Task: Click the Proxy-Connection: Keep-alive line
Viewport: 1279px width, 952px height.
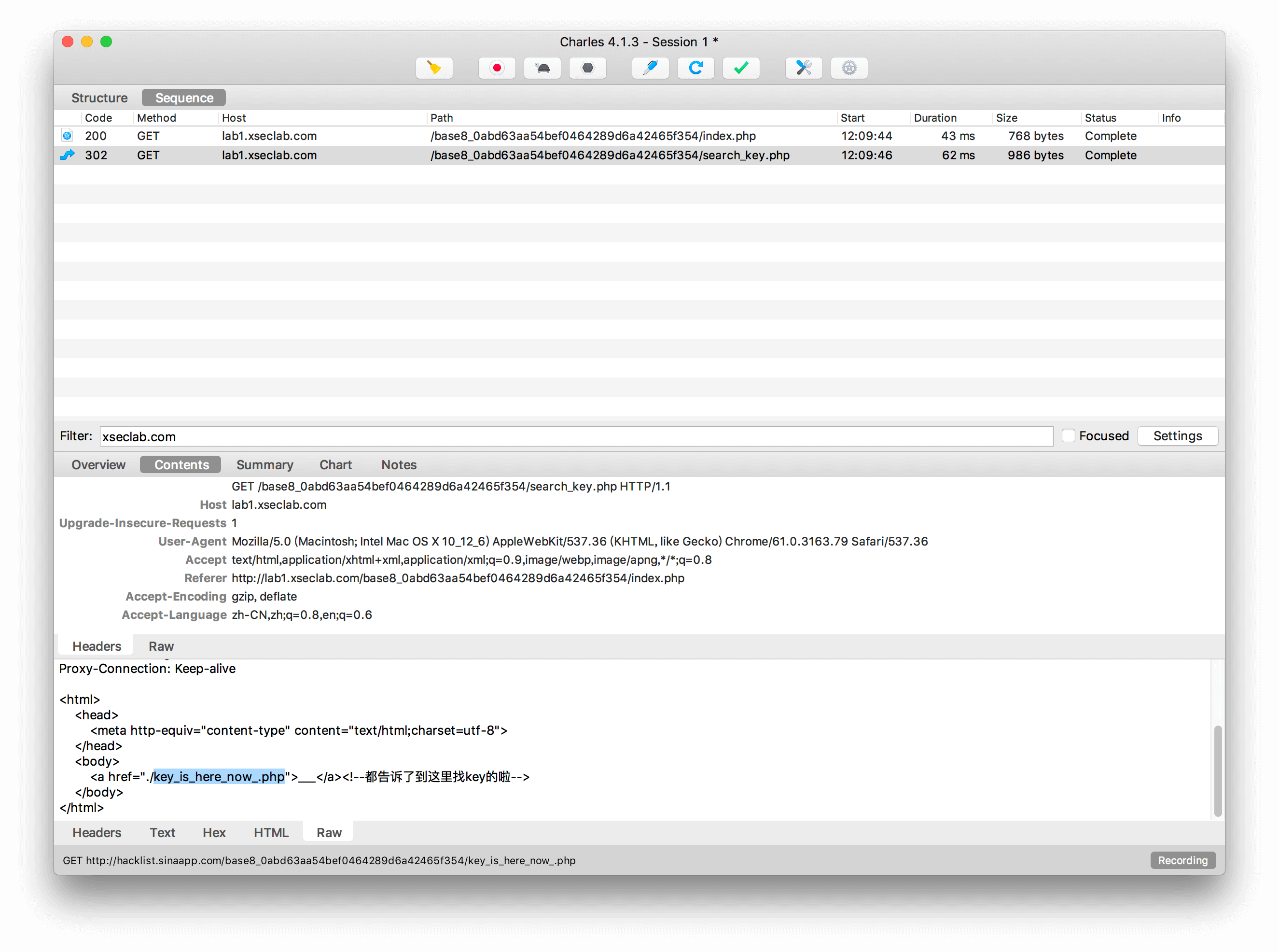Action: pos(148,669)
